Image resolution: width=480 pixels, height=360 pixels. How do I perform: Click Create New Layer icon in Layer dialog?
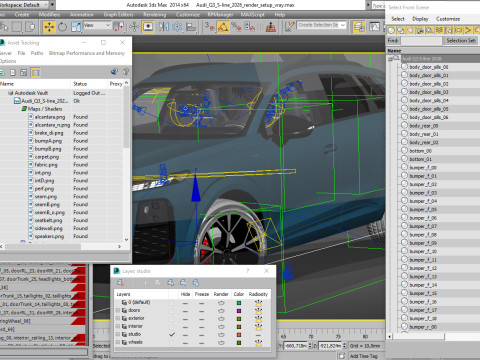point(120,283)
